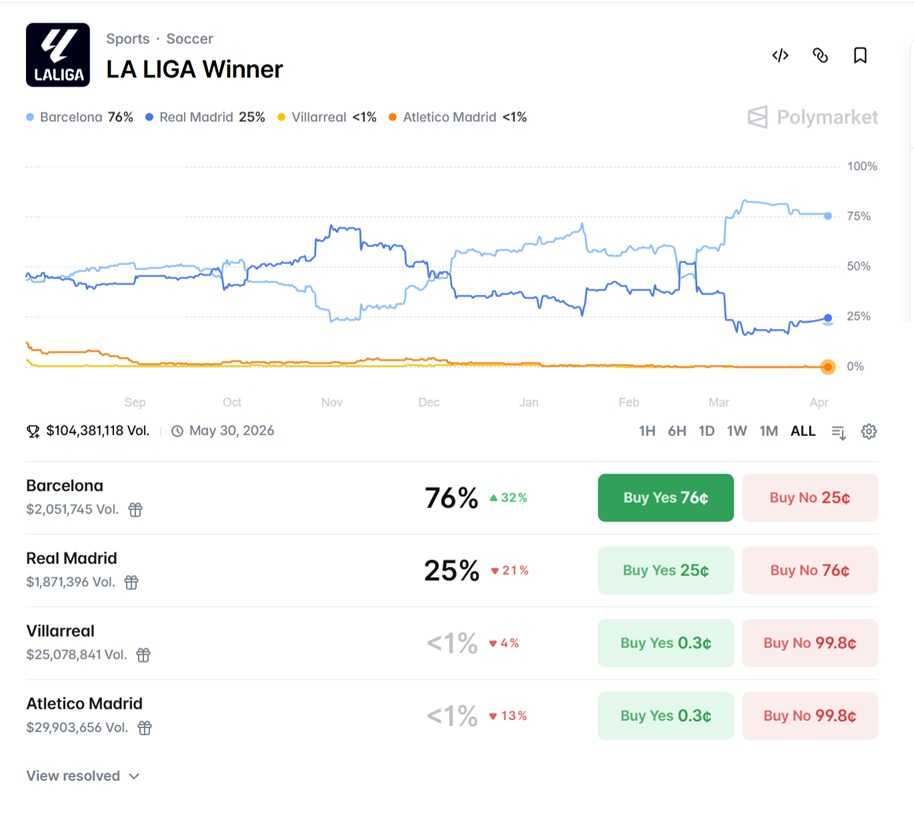The height and width of the screenshot is (828, 914).
Task: Click the gift icon beside Villarreal volume
Action: pos(143,655)
